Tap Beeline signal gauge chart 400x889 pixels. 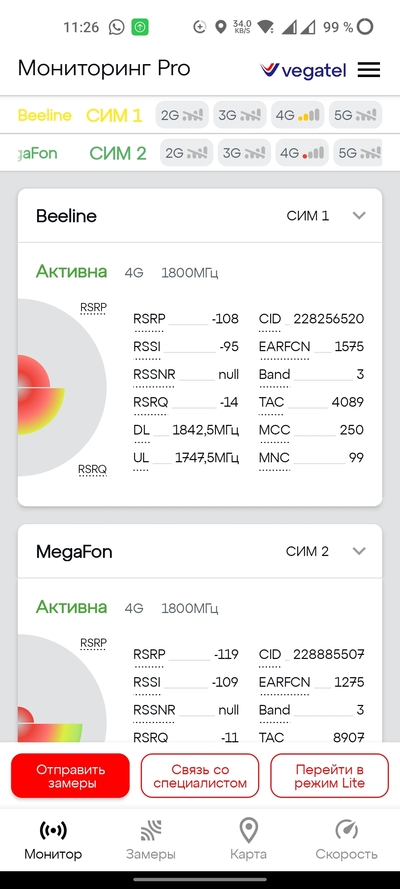pos(62,388)
